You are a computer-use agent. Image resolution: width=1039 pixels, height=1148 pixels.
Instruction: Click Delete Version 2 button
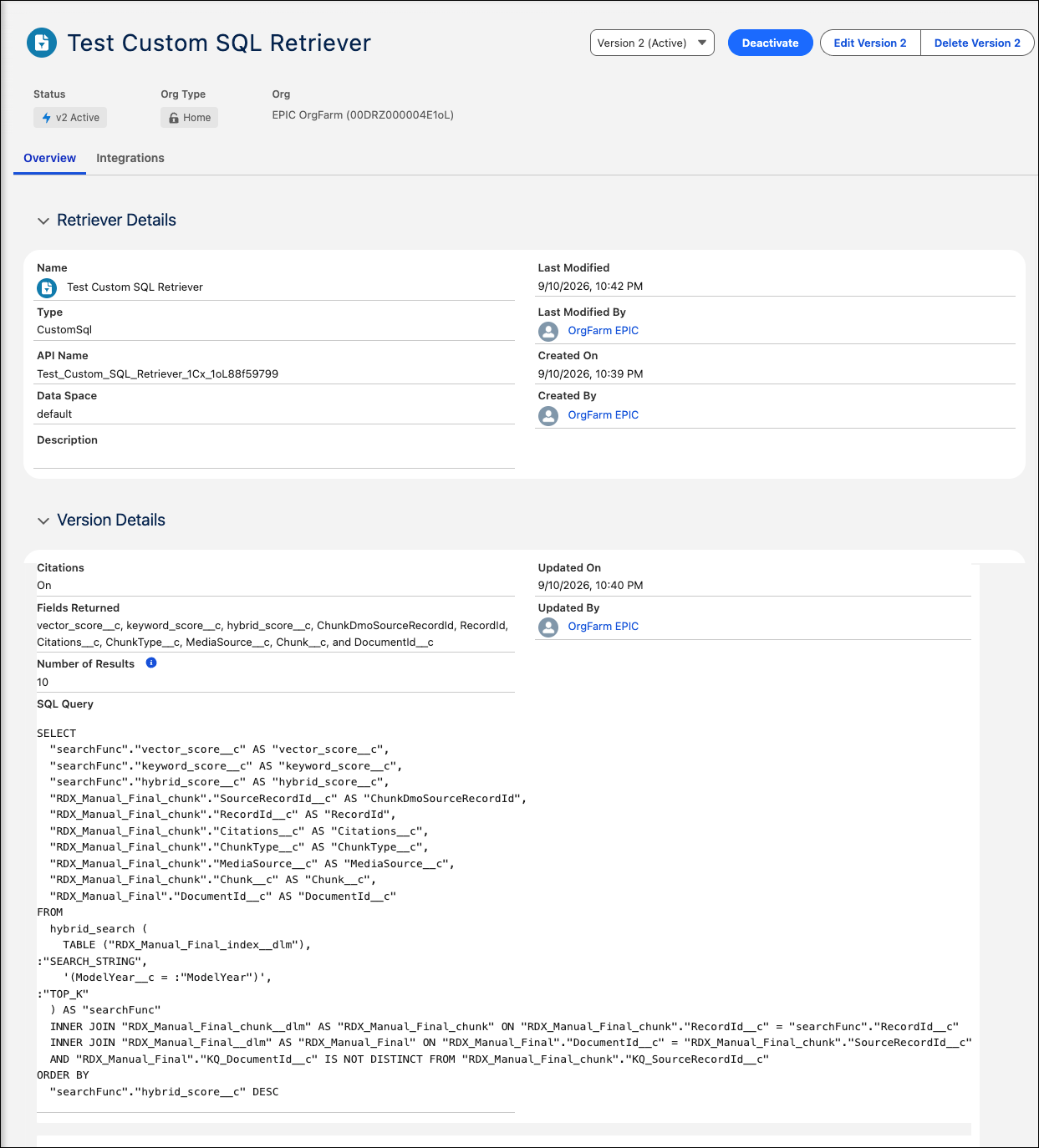coord(977,43)
